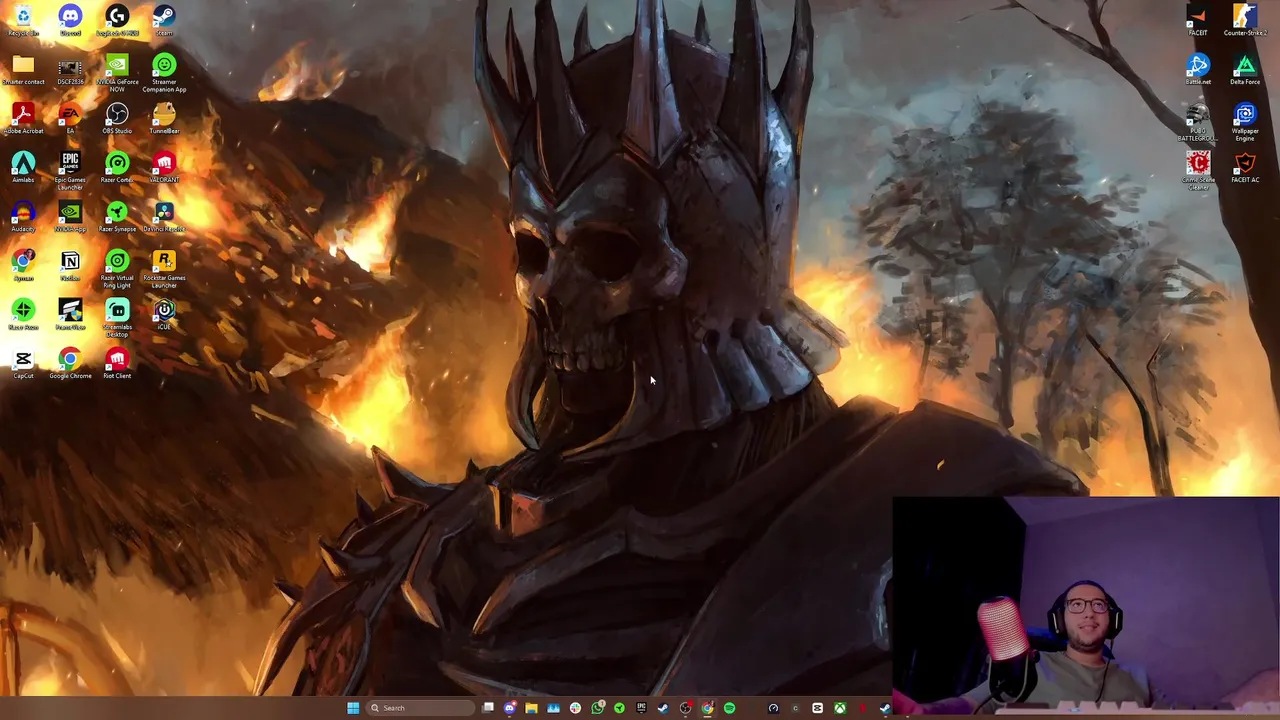The width and height of the screenshot is (1280, 720).
Task: Select the Battle.net desktop icon
Action: pos(1197,70)
